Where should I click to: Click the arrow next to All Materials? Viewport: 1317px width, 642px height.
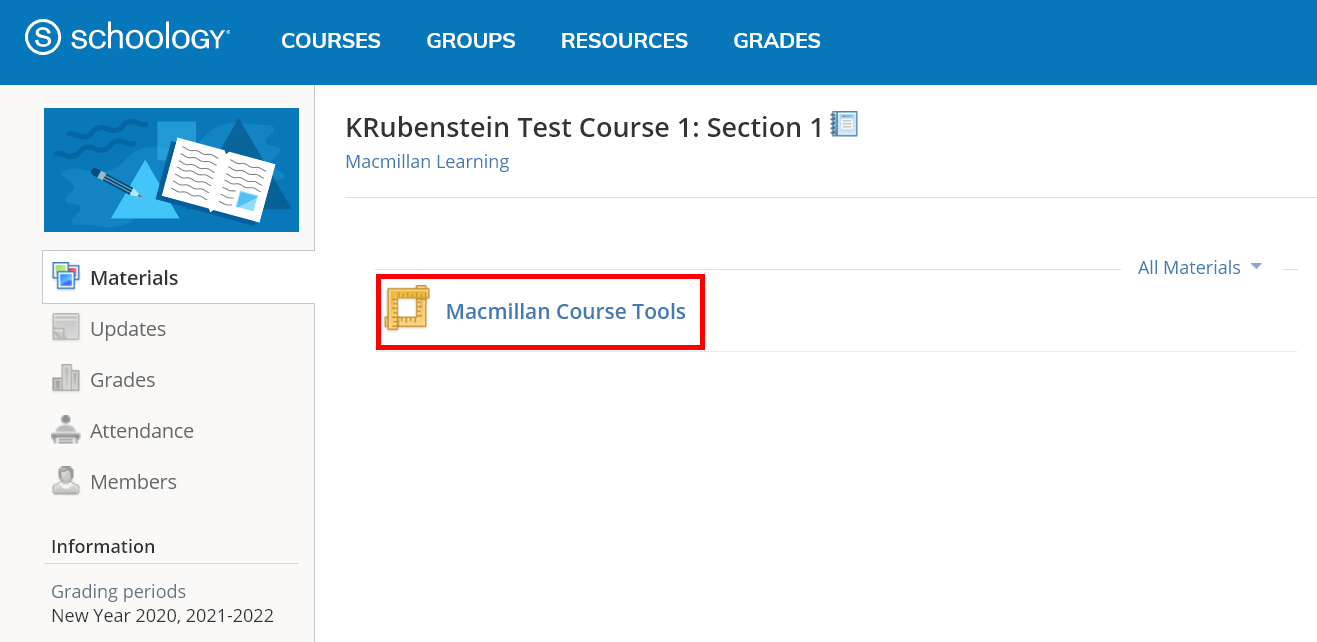1258,267
